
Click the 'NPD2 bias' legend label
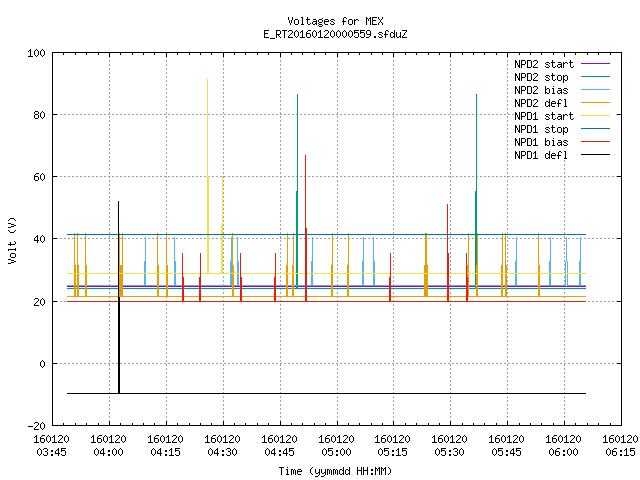click(x=541, y=90)
